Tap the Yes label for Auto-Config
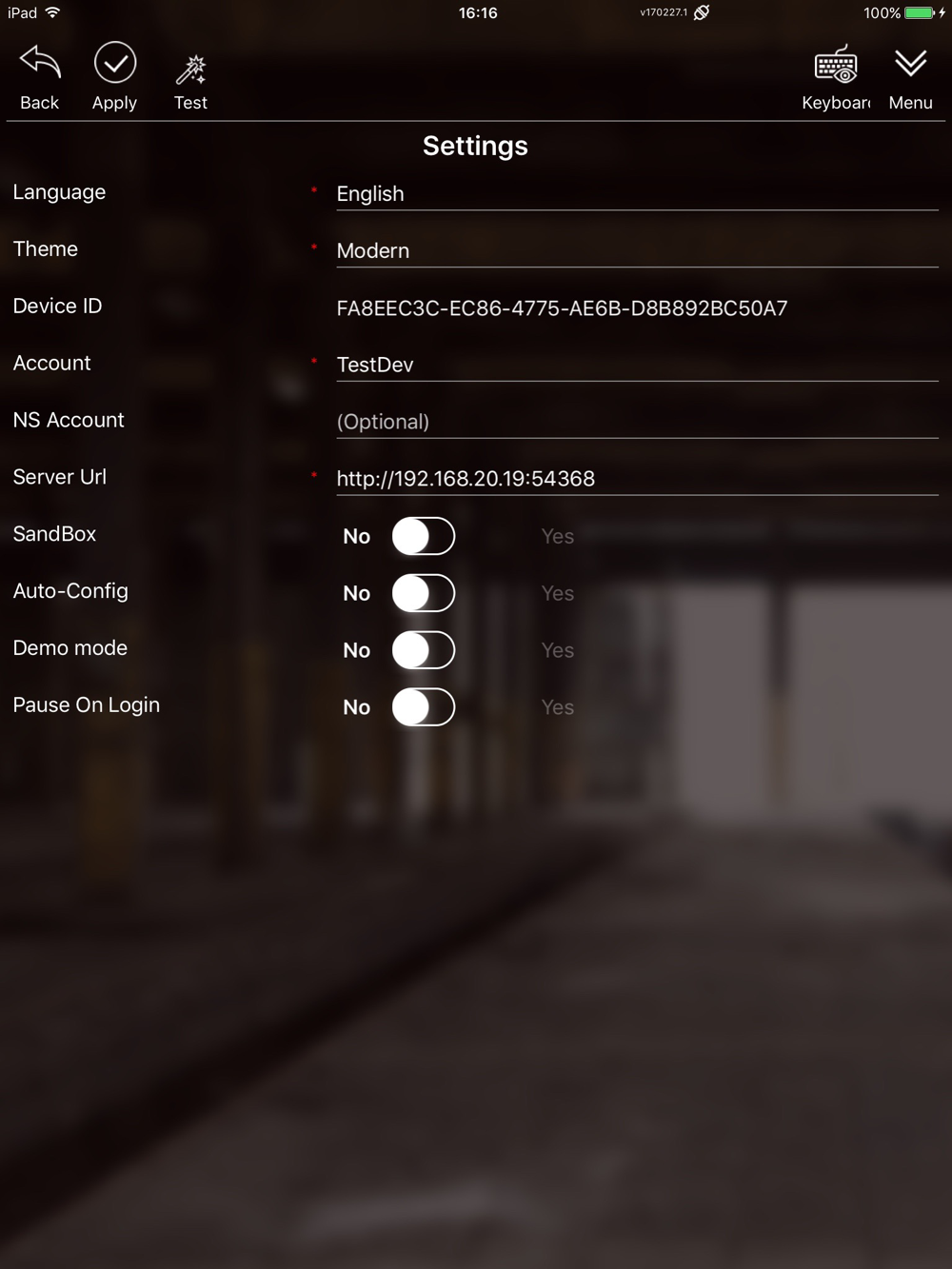The height and width of the screenshot is (1269, 952). [558, 594]
